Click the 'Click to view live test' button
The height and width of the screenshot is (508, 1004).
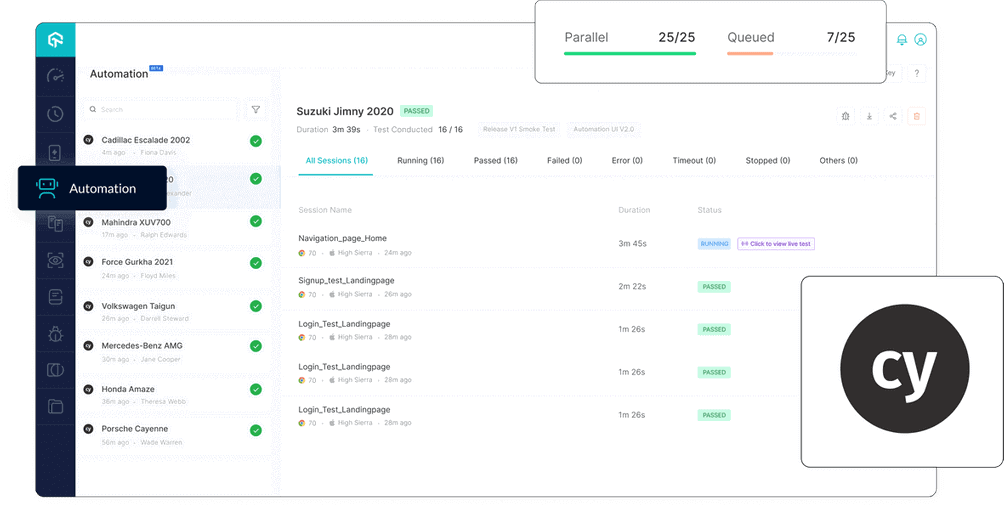776,243
